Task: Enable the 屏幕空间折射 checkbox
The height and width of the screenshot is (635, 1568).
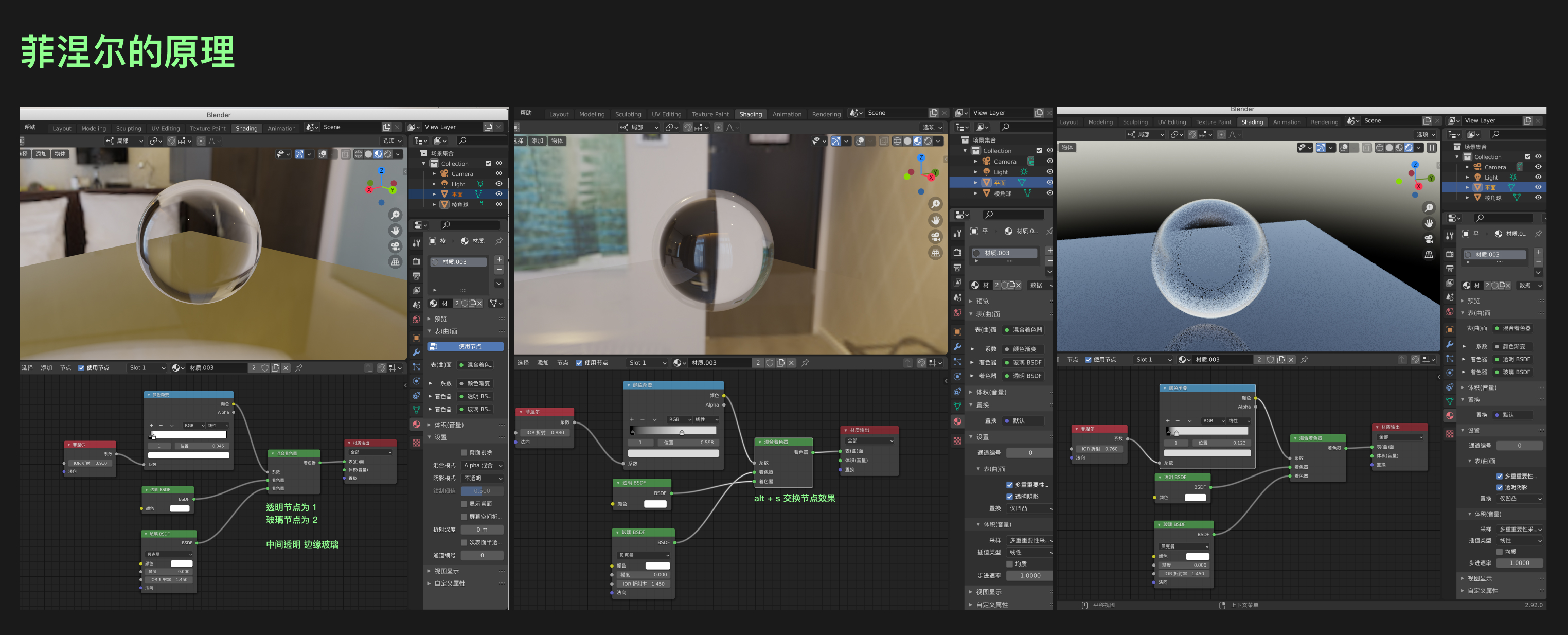Action: tap(464, 516)
